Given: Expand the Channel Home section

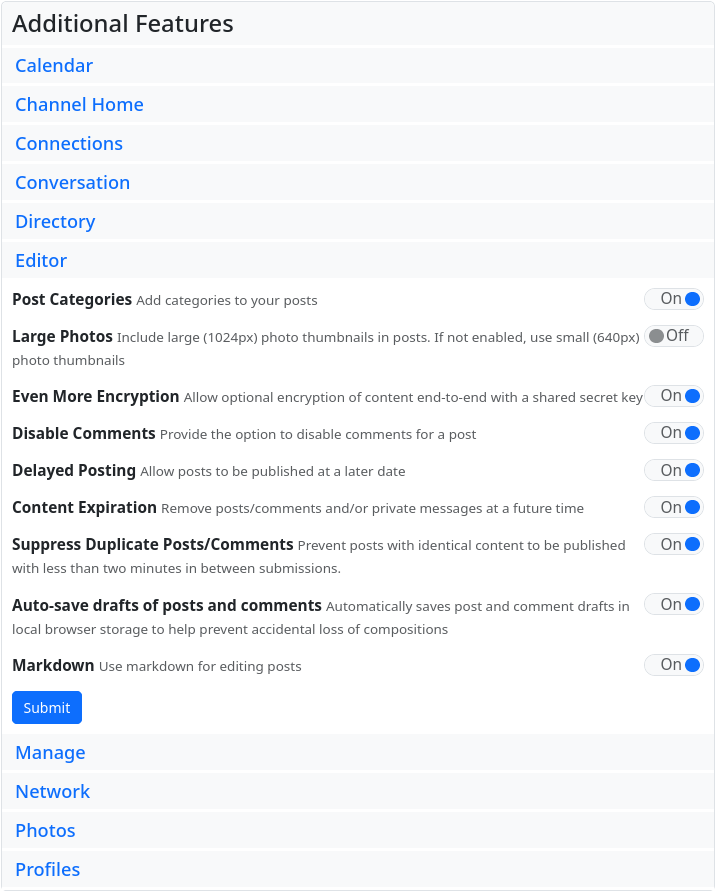Looking at the screenshot, I should pyautogui.click(x=79, y=105).
